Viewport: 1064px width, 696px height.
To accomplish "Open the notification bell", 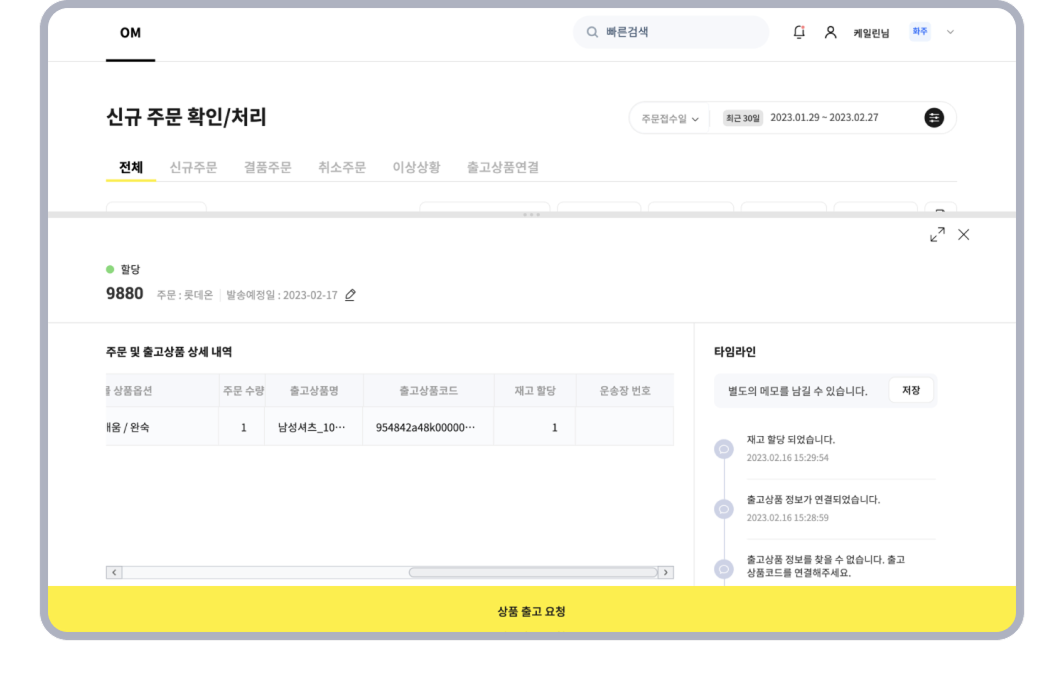I will pyautogui.click(x=798, y=32).
